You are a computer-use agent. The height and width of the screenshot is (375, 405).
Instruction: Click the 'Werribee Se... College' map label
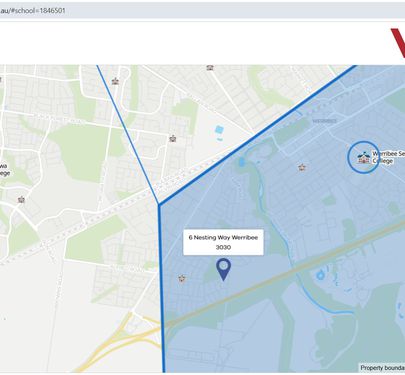coord(388,157)
